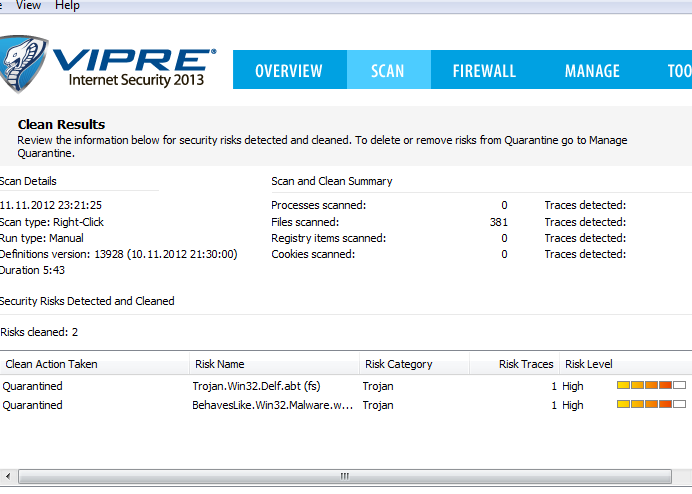
Task: Open the View menu
Action: [29, 6]
